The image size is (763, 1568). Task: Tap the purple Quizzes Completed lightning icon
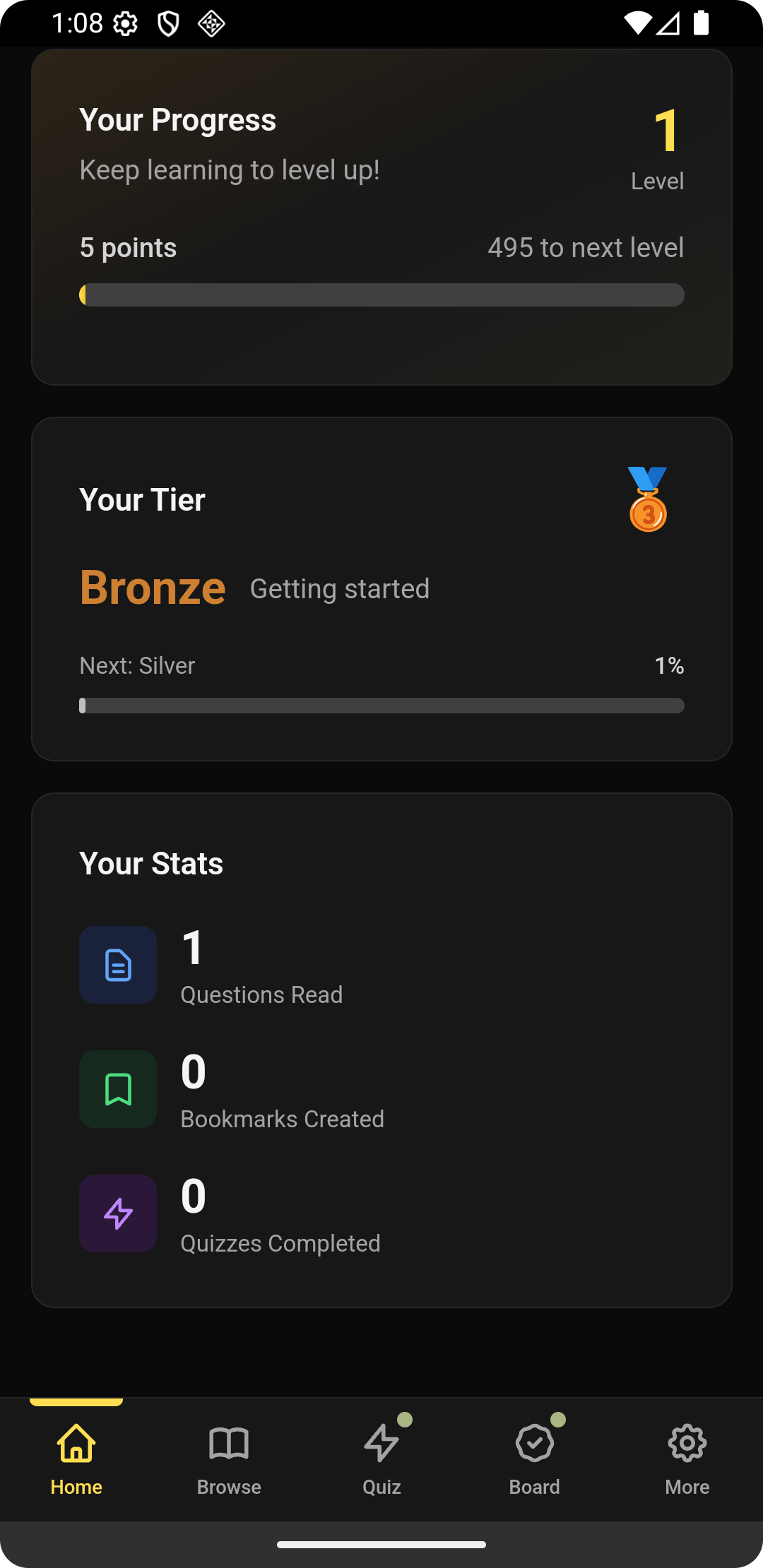coord(118,1213)
